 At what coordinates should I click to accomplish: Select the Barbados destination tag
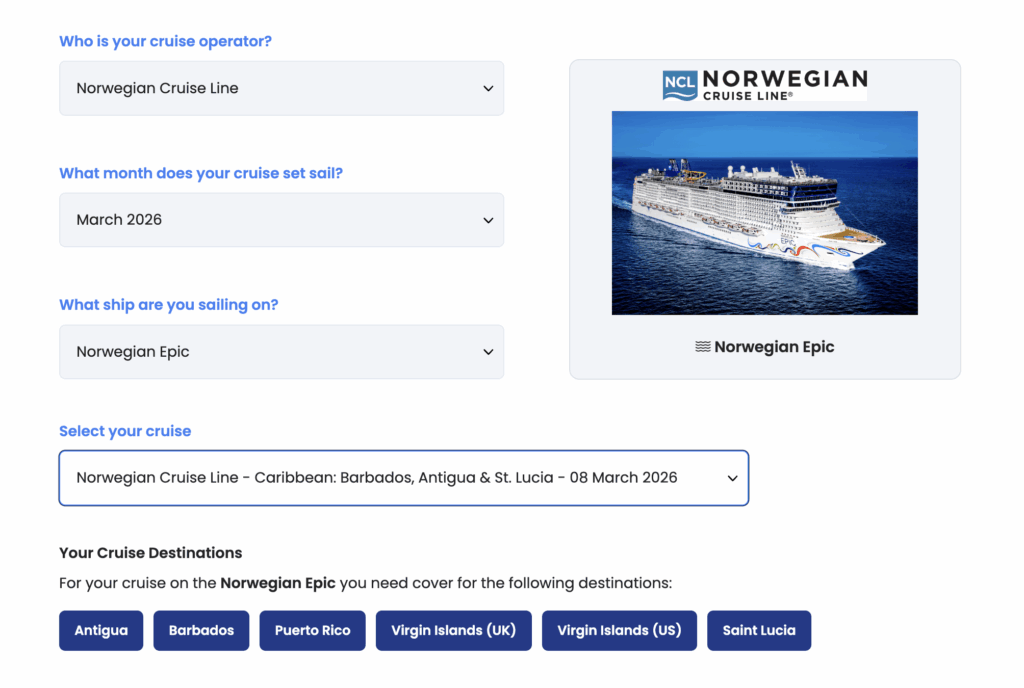tap(201, 631)
